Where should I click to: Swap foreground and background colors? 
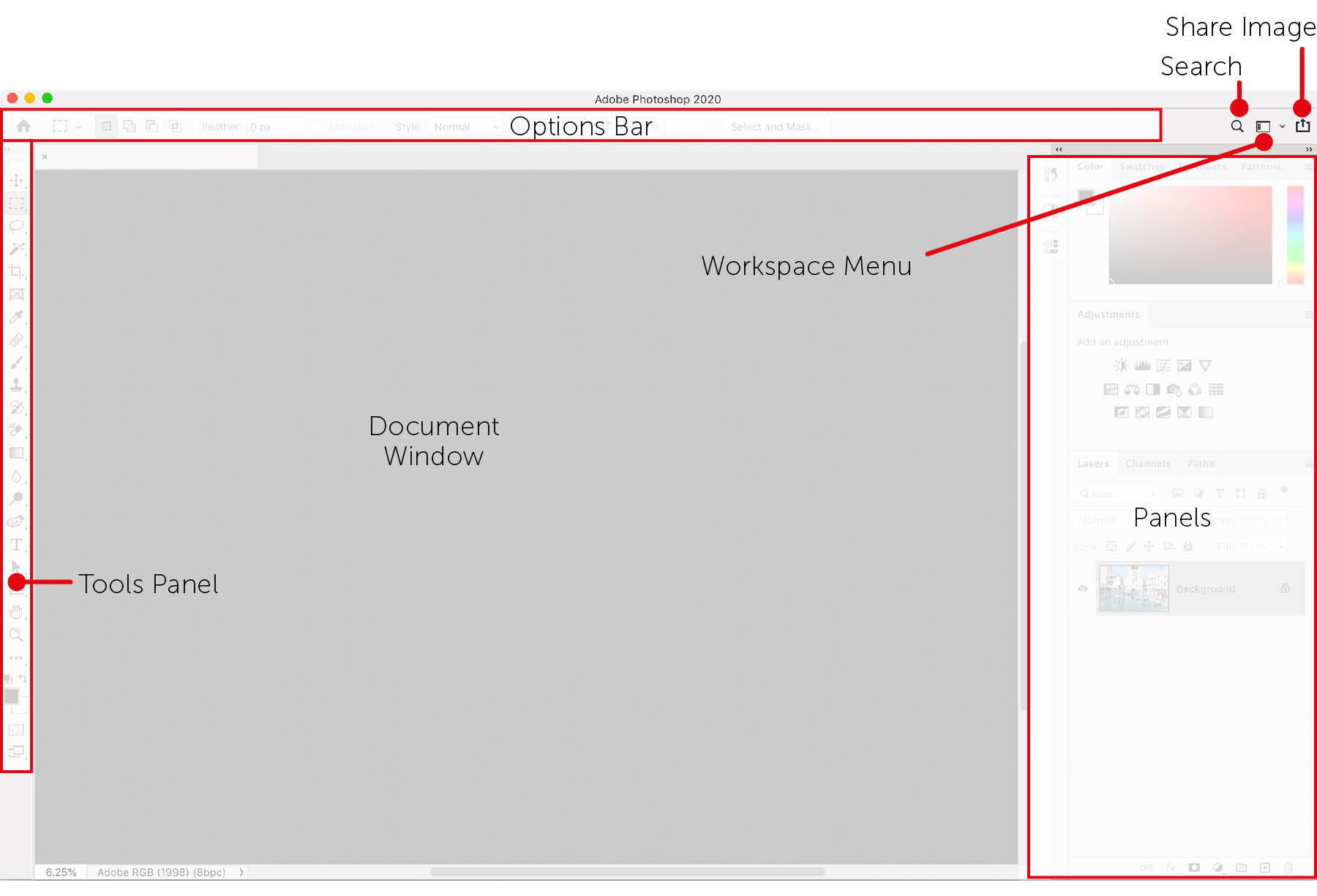pyautogui.click(x=23, y=679)
